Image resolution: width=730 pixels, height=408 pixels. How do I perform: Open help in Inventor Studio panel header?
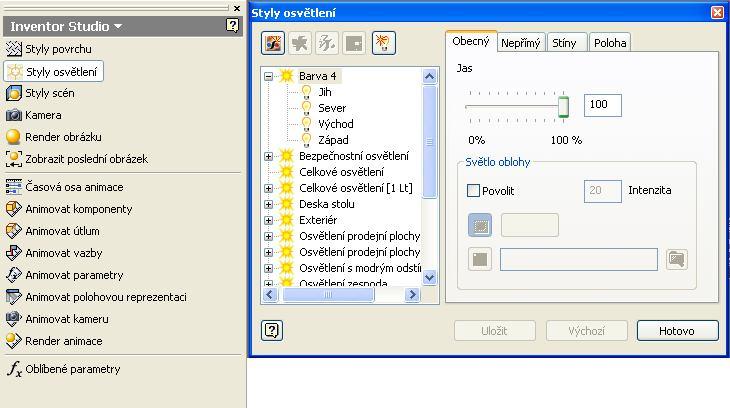[x=232, y=26]
